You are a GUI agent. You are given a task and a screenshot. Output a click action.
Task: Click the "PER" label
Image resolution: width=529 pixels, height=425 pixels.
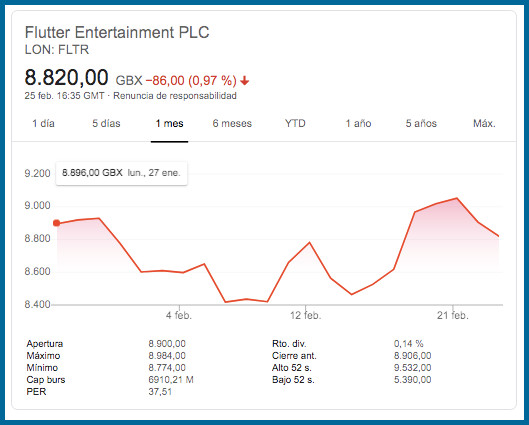click(36, 392)
